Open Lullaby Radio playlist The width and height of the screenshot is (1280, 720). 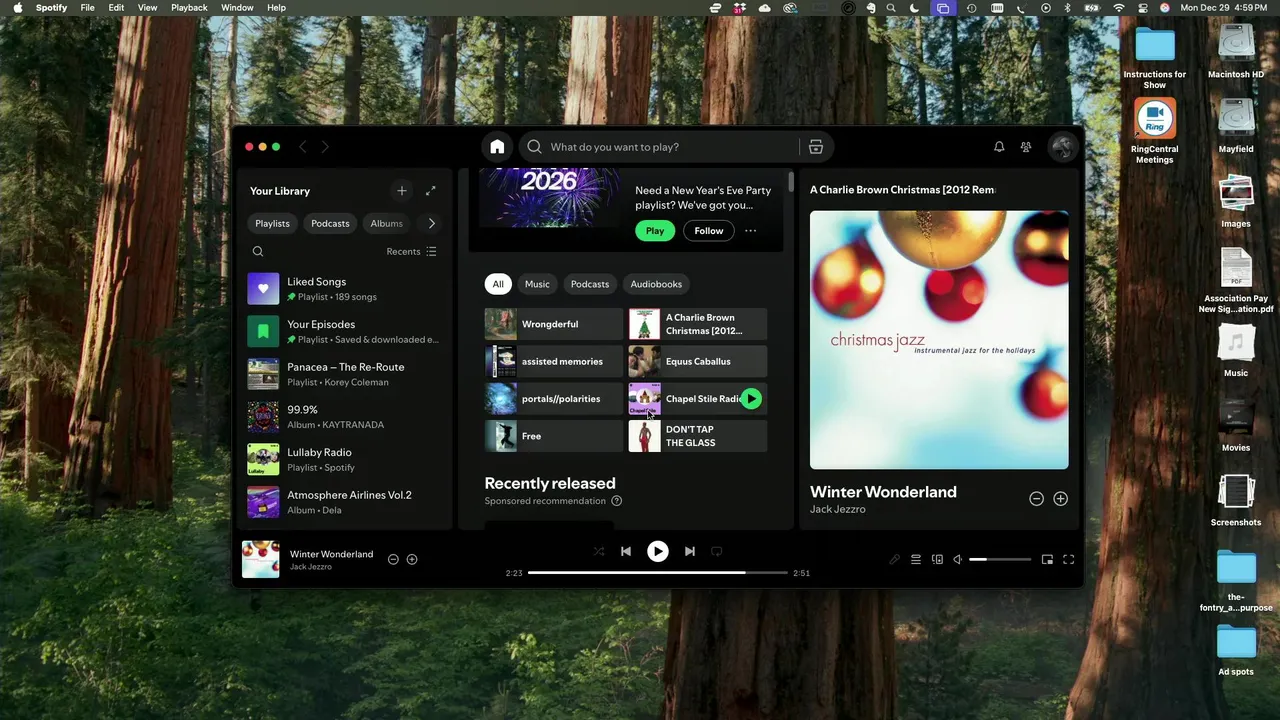(344, 460)
